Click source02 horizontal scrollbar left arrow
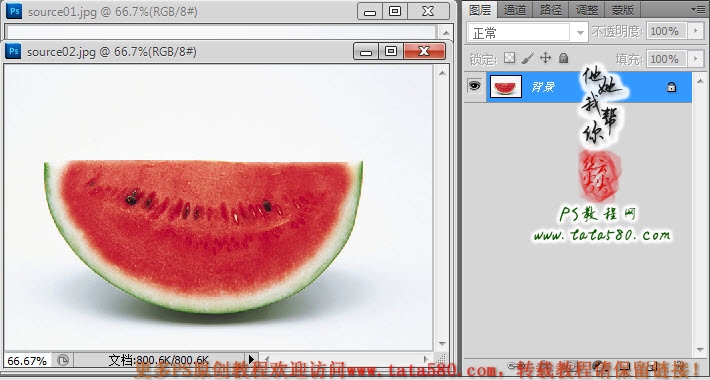The image size is (710, 380). pyautogui.click(x=267, y=360)
